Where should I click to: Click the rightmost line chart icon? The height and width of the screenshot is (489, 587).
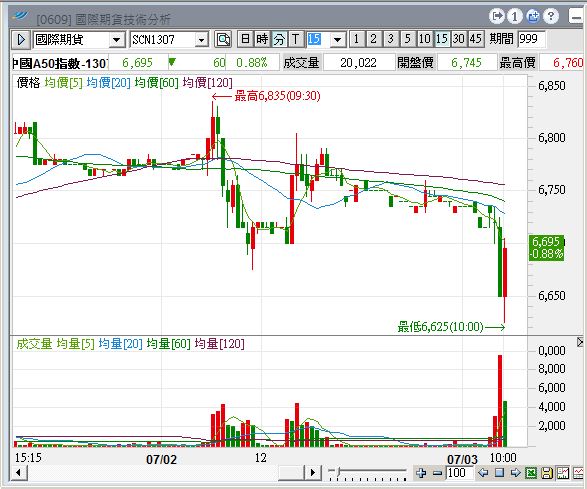click(579, 473)
